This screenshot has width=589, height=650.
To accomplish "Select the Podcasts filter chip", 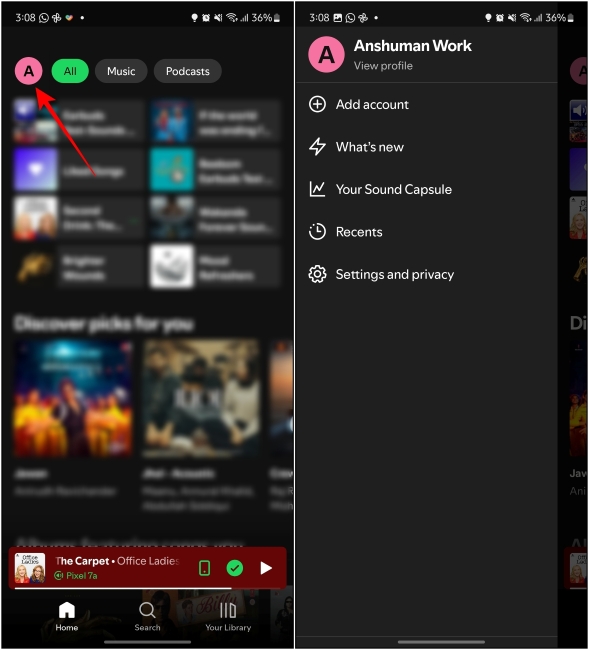I will coord(188,71).
